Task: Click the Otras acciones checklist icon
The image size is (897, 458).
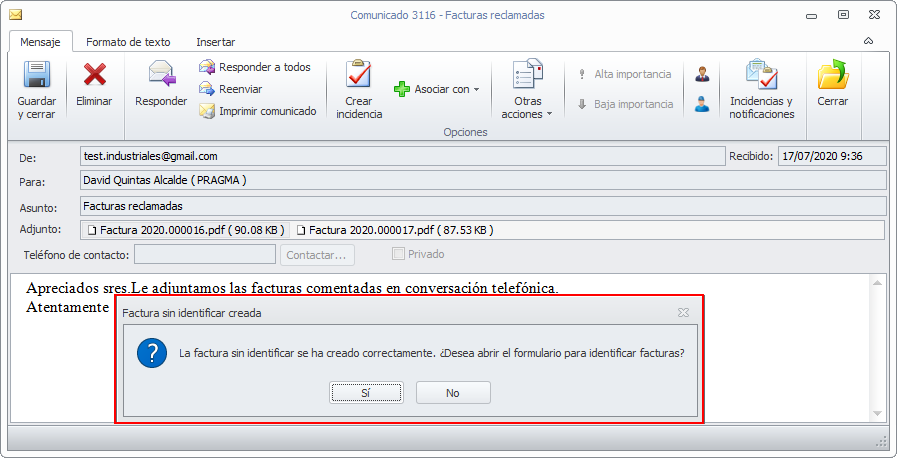Action: (527, 74)
